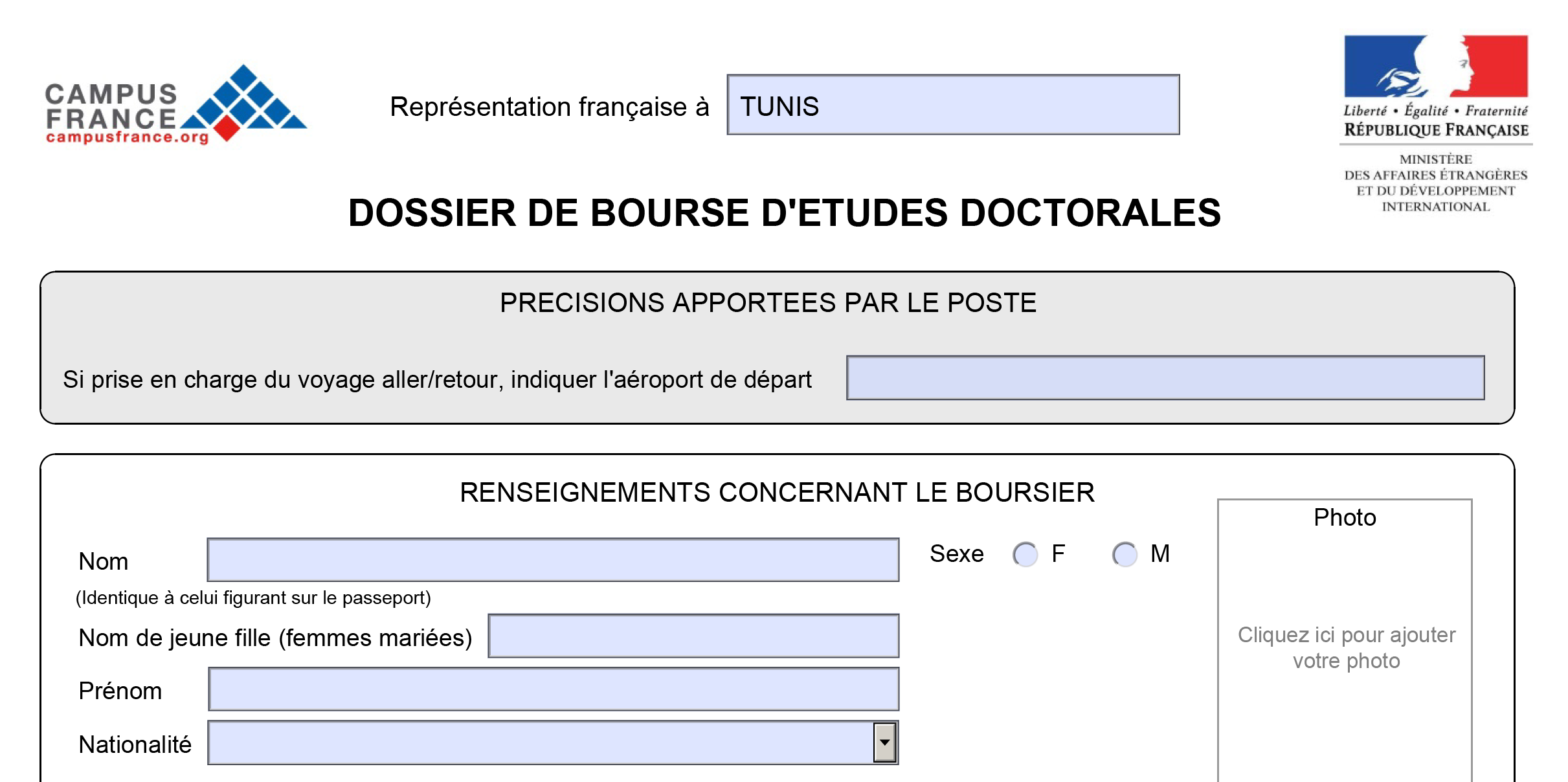Focus the Nom text field
This screenshot has width=1568, height=782.
553,560
